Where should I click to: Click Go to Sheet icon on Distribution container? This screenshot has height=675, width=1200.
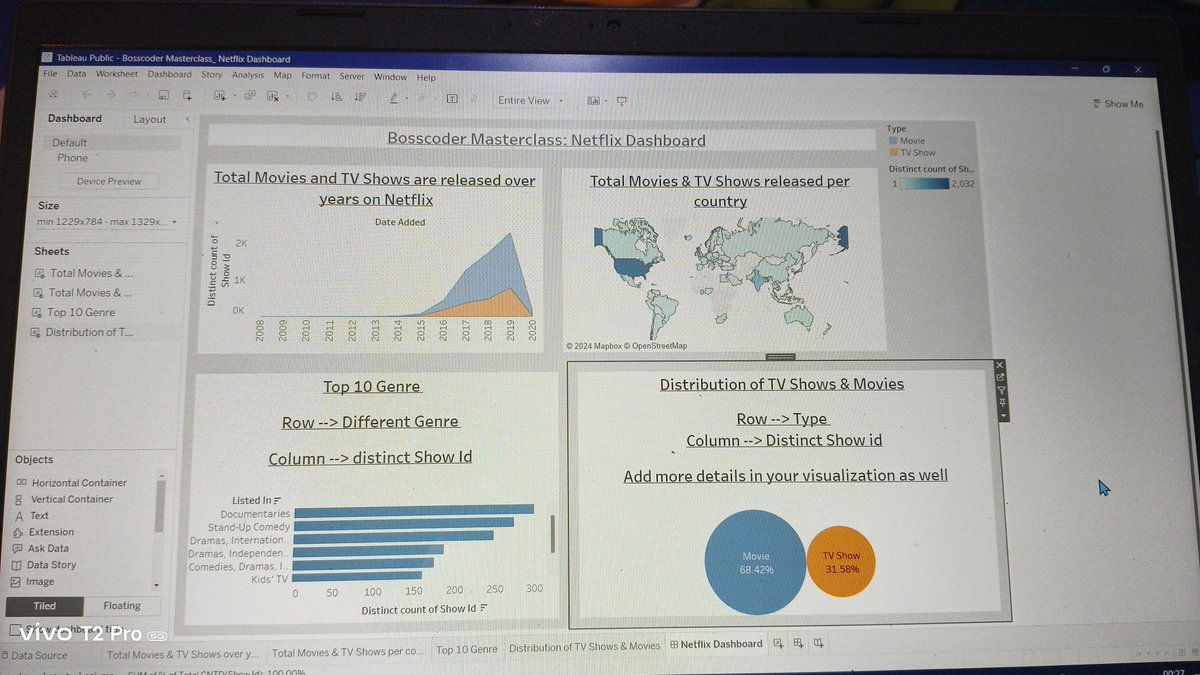point(1001,379)
